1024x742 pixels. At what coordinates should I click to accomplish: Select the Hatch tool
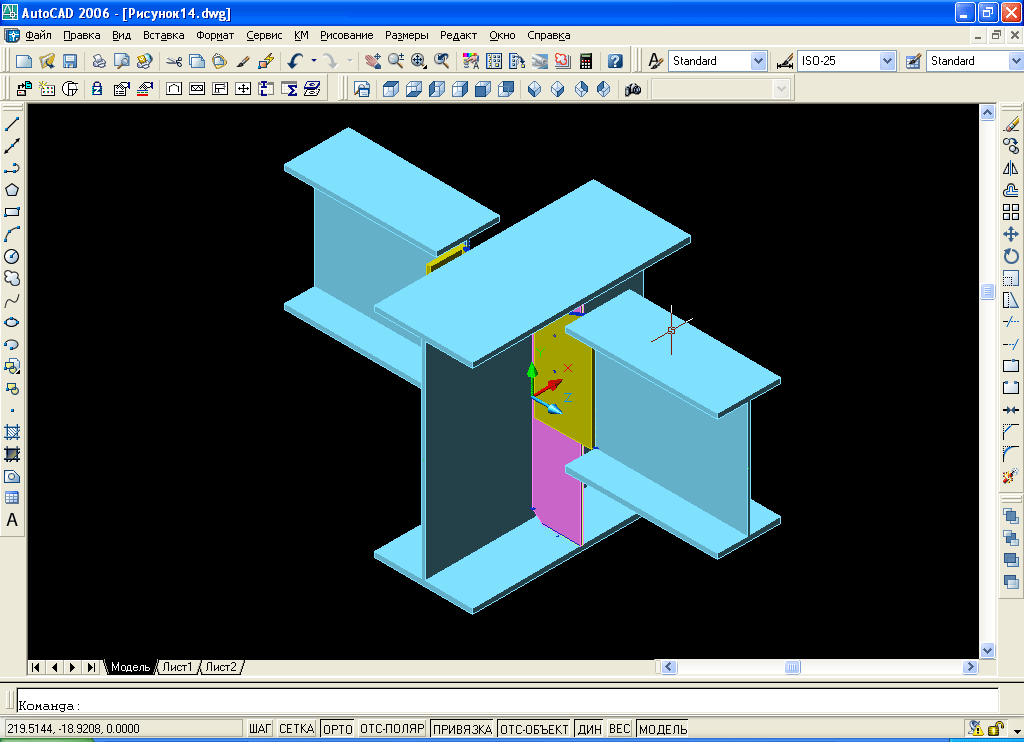(x=12, y=432)
